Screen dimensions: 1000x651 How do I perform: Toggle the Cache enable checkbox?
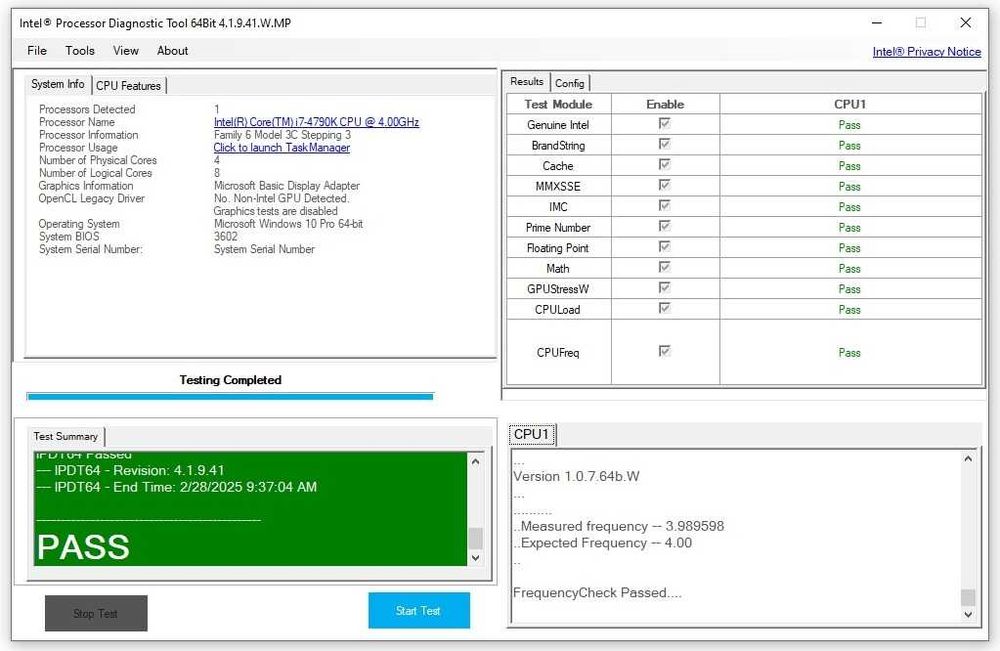pos(665,165)
